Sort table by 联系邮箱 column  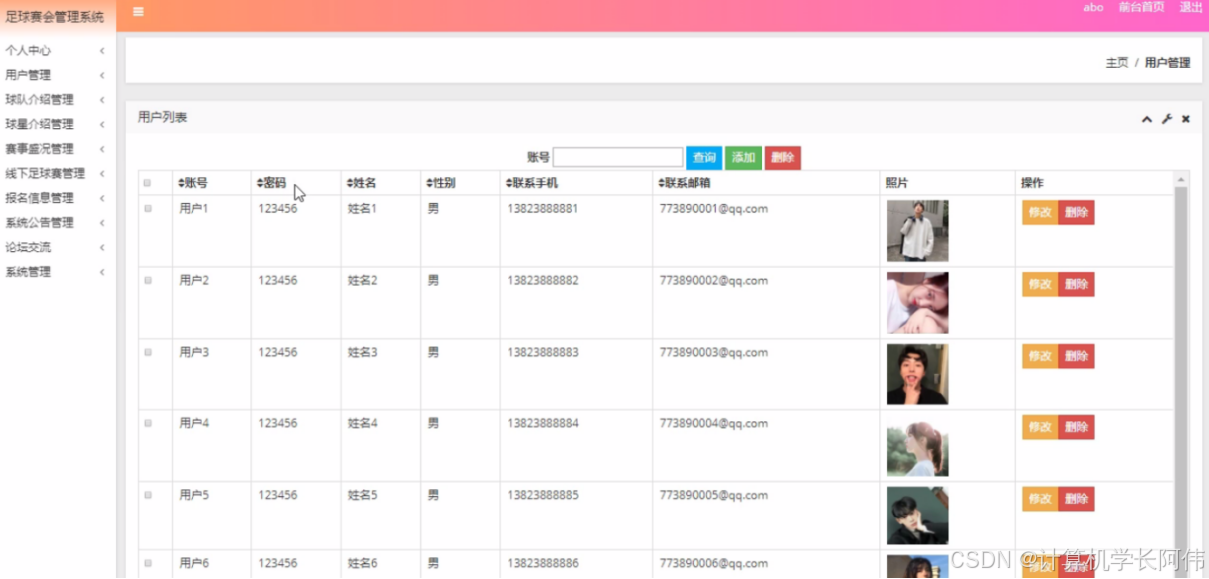[685, 183]
